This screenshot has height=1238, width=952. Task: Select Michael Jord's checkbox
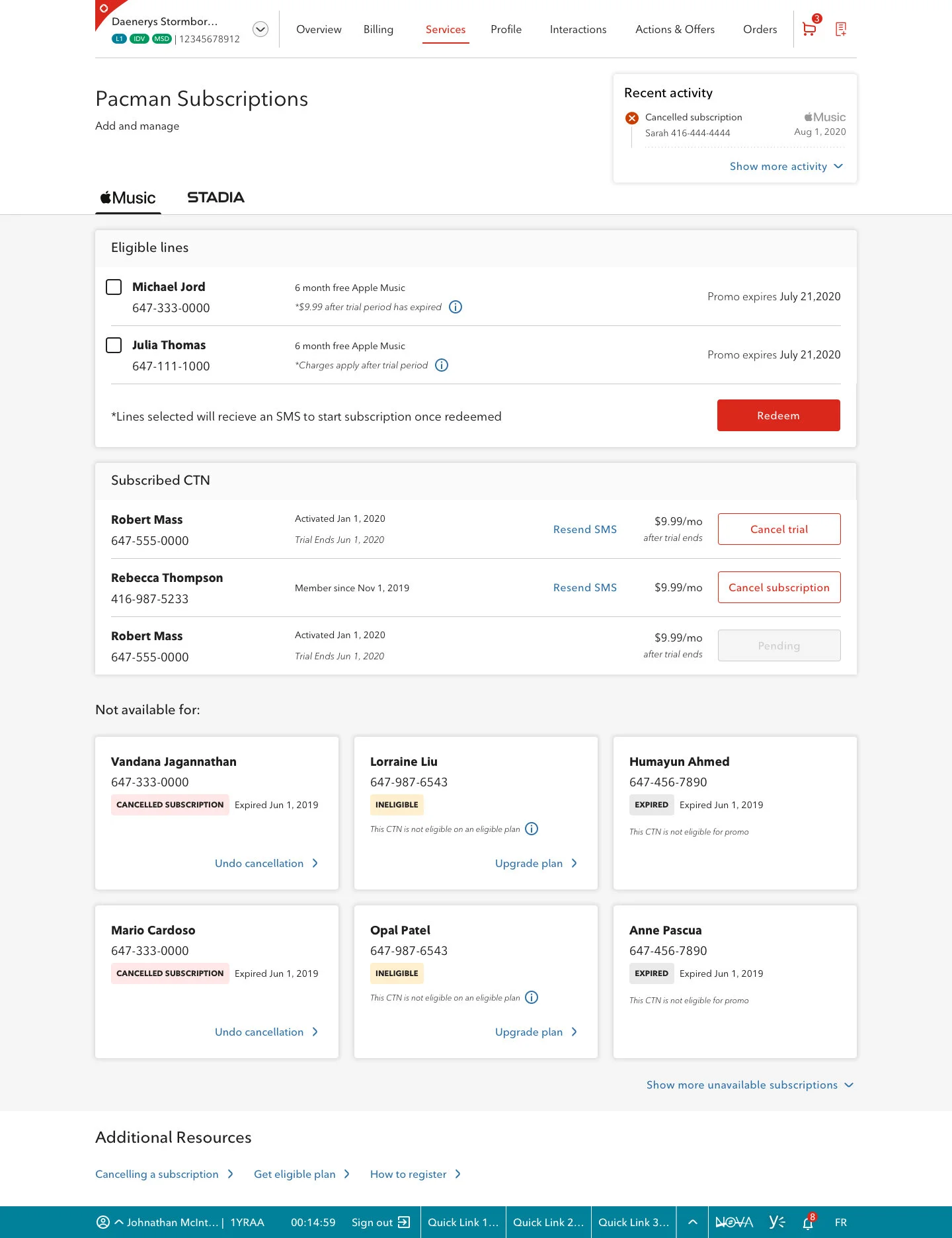[114, 287]
